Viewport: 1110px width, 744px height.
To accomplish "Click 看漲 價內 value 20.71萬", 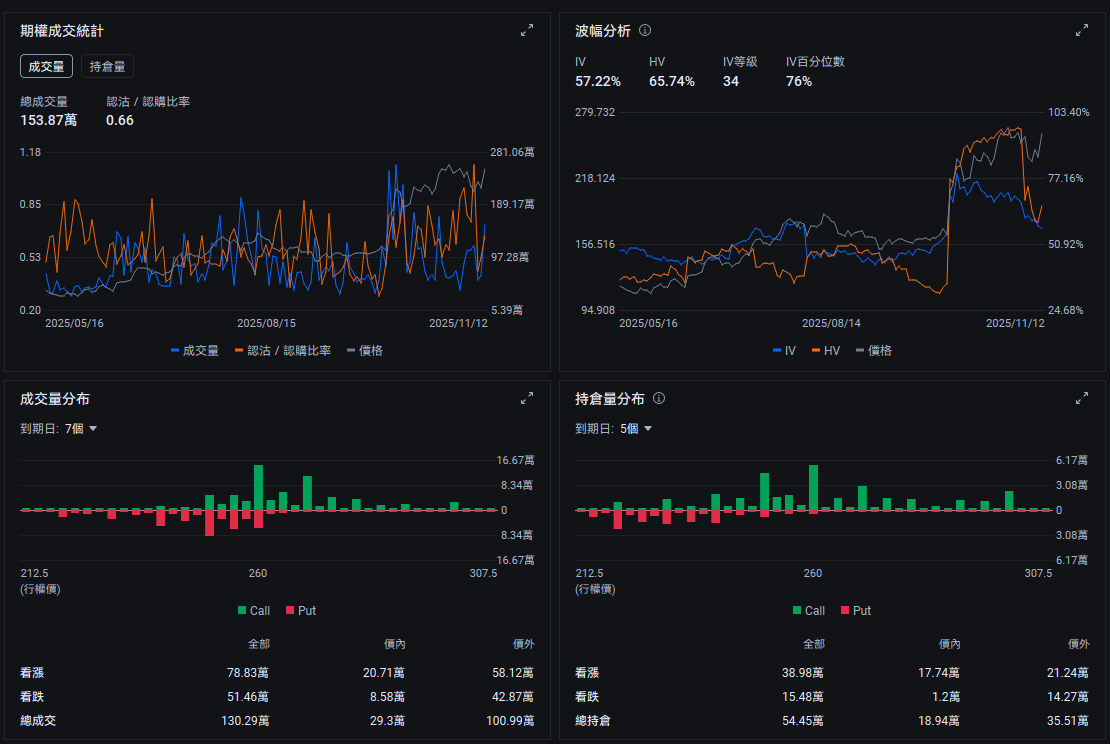I will click(x=384, y=673).
